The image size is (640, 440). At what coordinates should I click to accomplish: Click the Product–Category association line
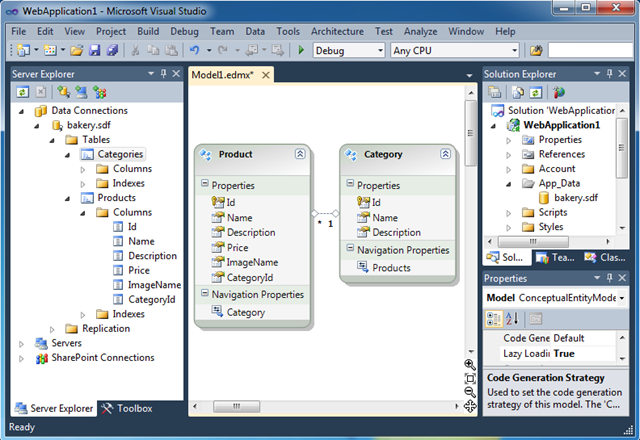325,213
